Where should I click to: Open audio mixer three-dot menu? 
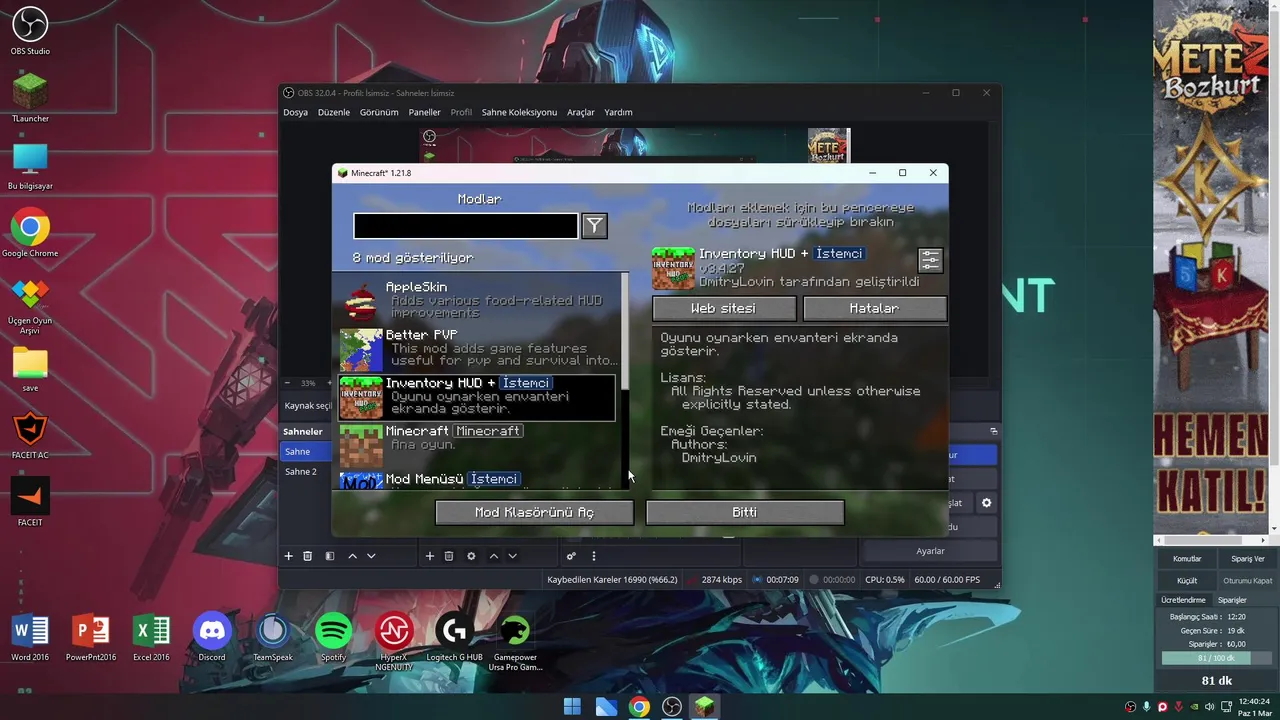tap(594, 556)
